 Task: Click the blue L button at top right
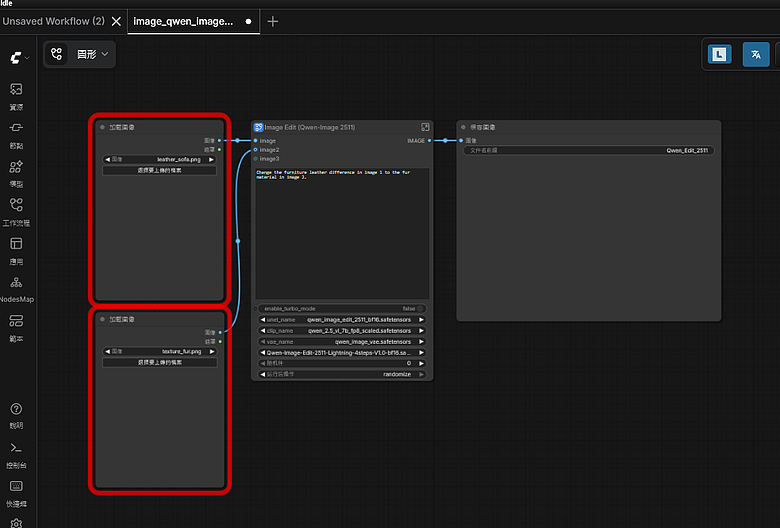[719, 54]
